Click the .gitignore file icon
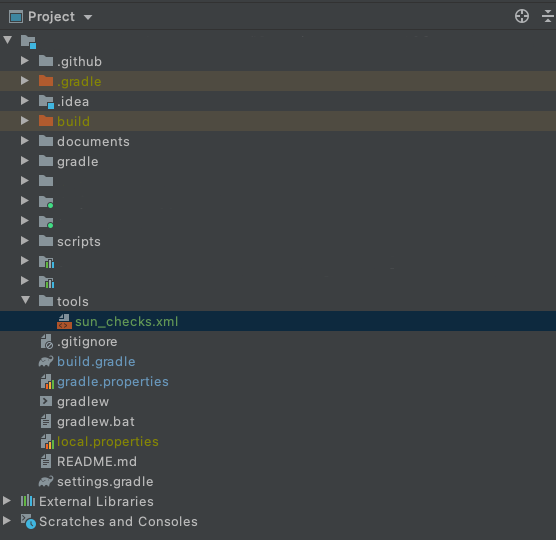Screen dimensions: 556x540 [x=46, y=341]
